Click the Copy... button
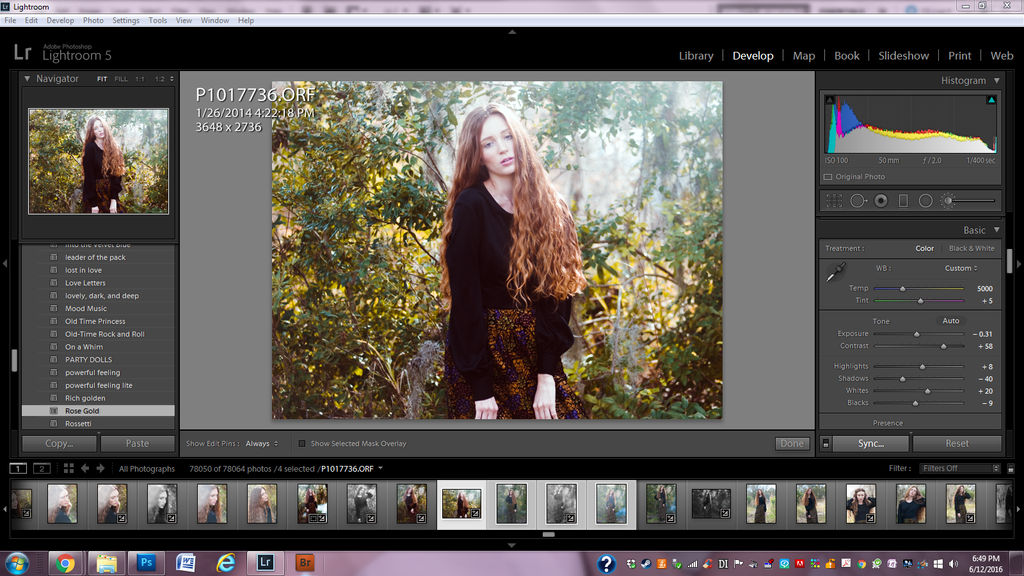This screenshot has width=1024, height=576. 59,443
